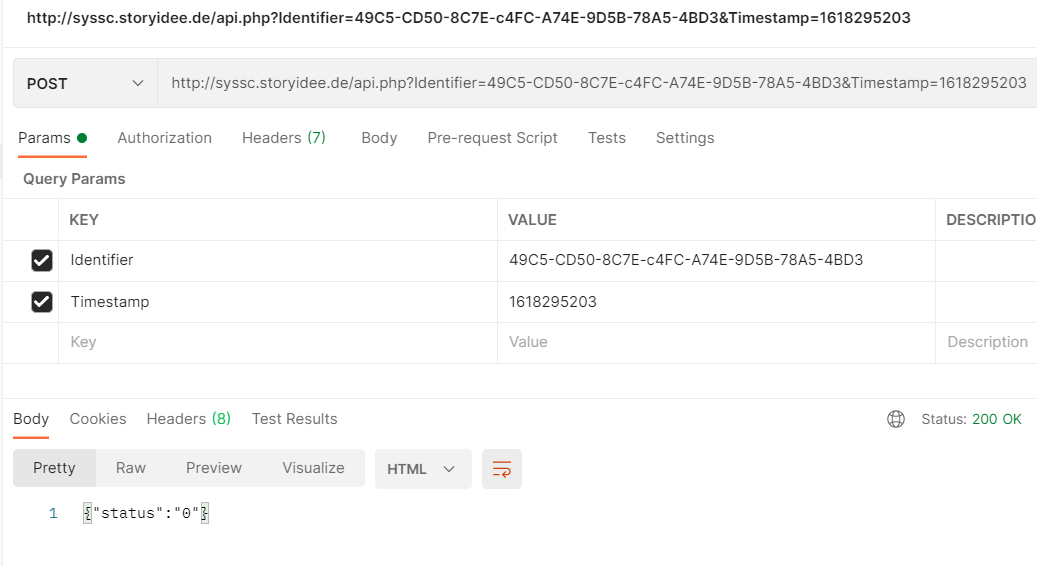Switch to the Authorization tab
Screen dimensions: 1037x566
tap(164, 138)
